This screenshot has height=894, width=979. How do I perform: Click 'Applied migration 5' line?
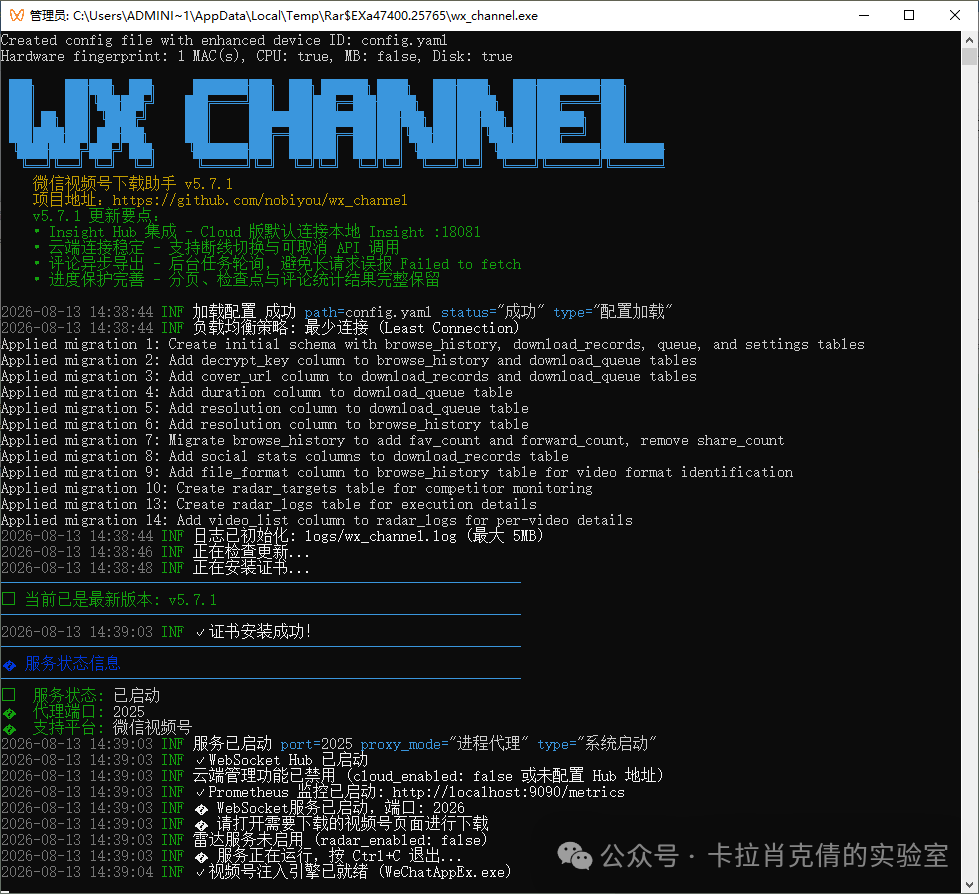(x=265, y=408)
